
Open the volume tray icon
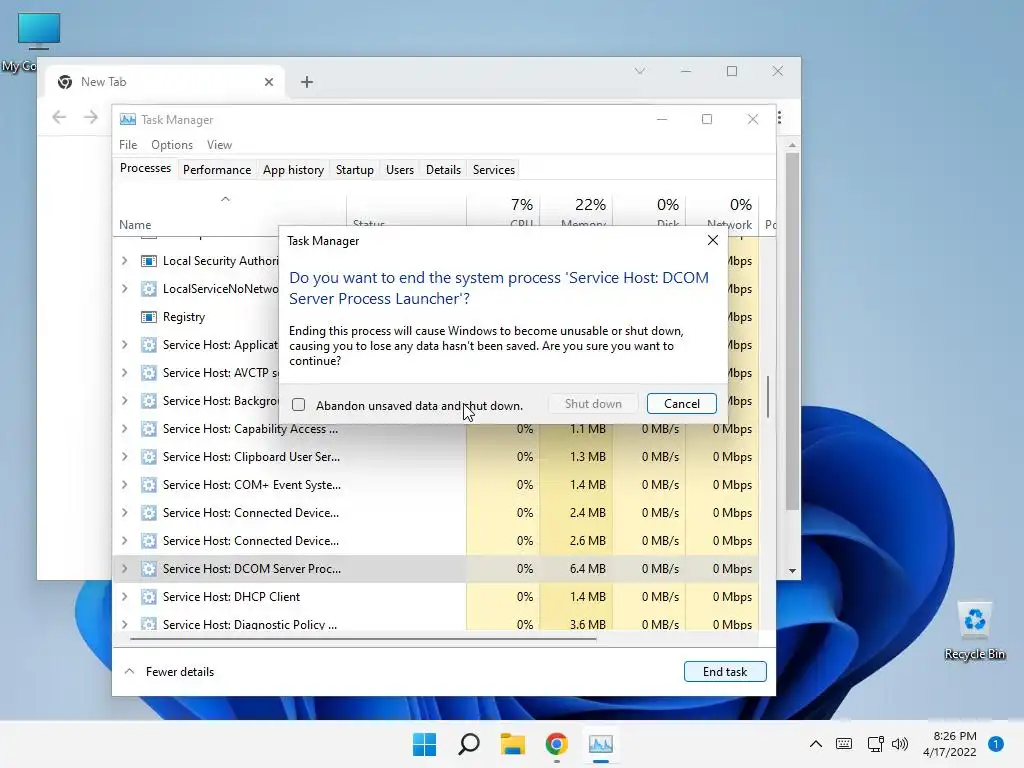point(900,743)
